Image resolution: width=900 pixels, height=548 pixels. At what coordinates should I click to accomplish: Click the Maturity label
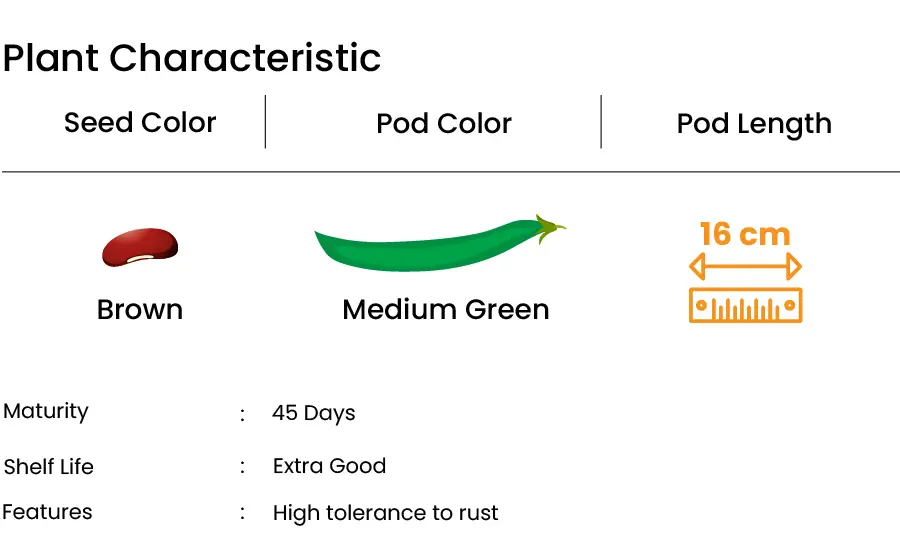coord(46,411)
